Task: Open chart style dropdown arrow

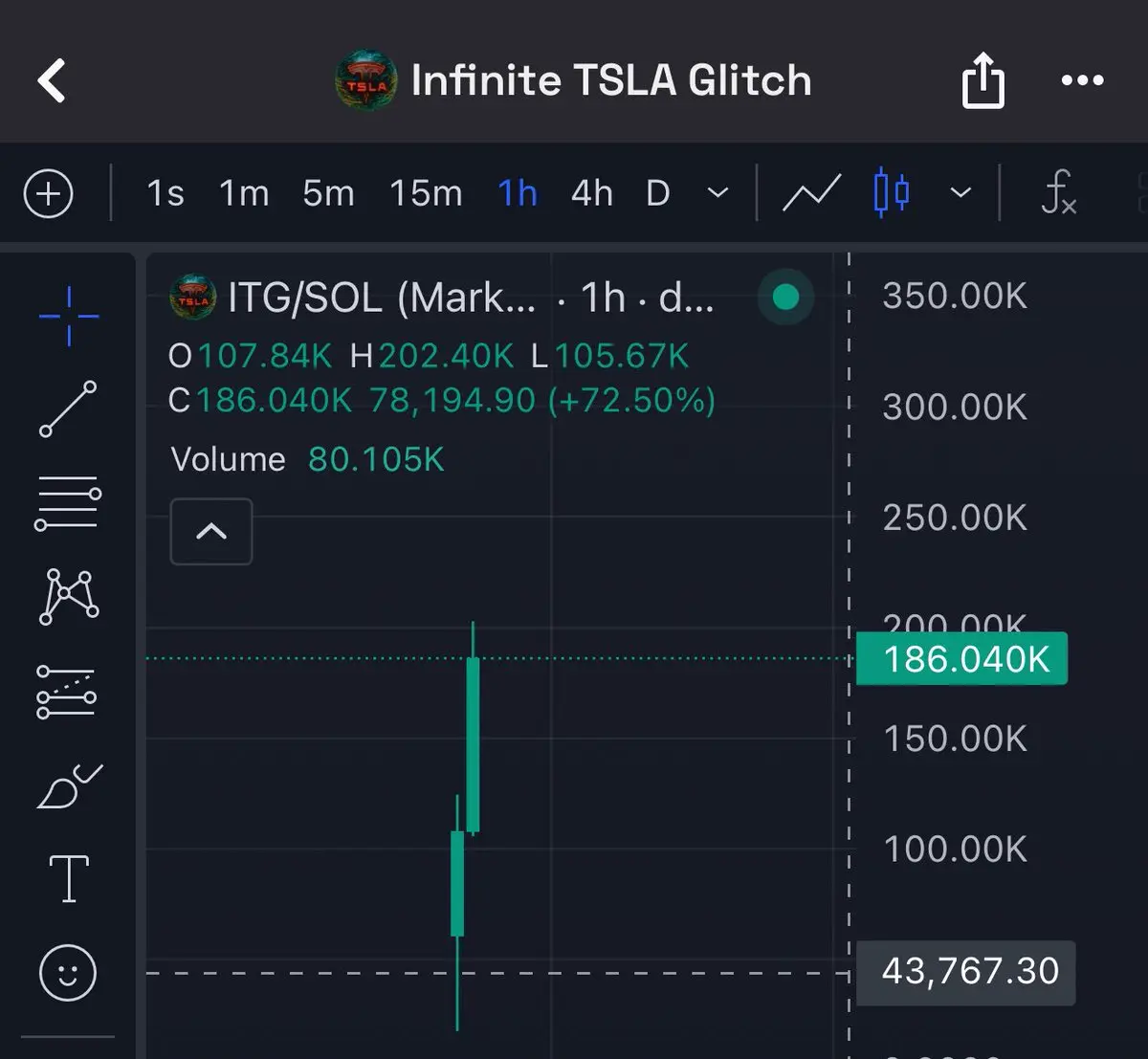Action: tap(960, 194)
